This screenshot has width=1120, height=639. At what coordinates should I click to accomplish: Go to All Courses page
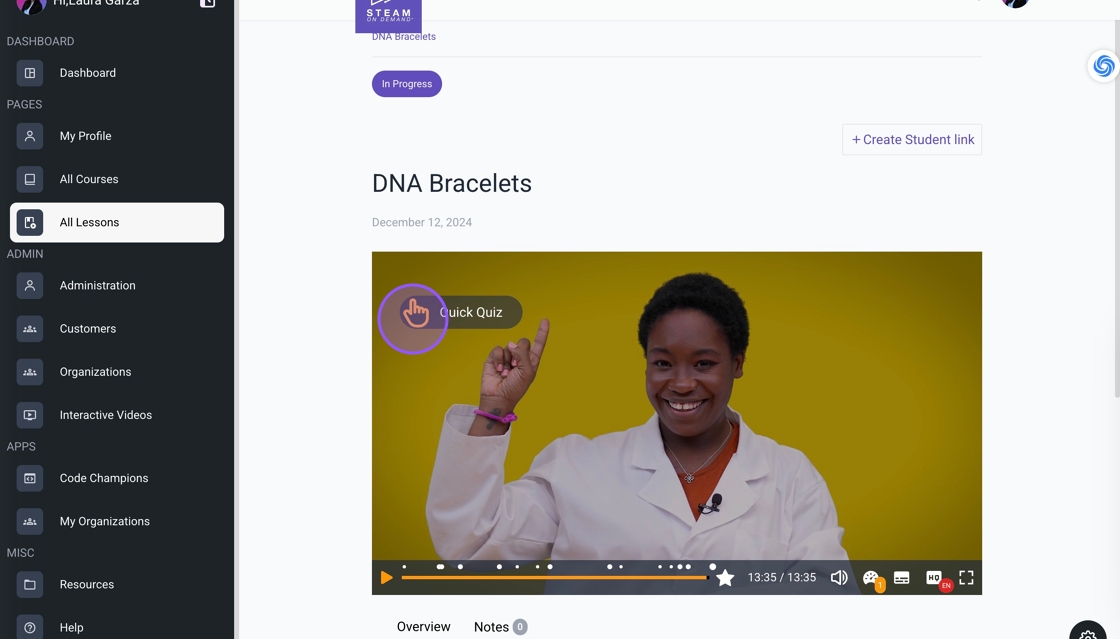pos(116,179)
